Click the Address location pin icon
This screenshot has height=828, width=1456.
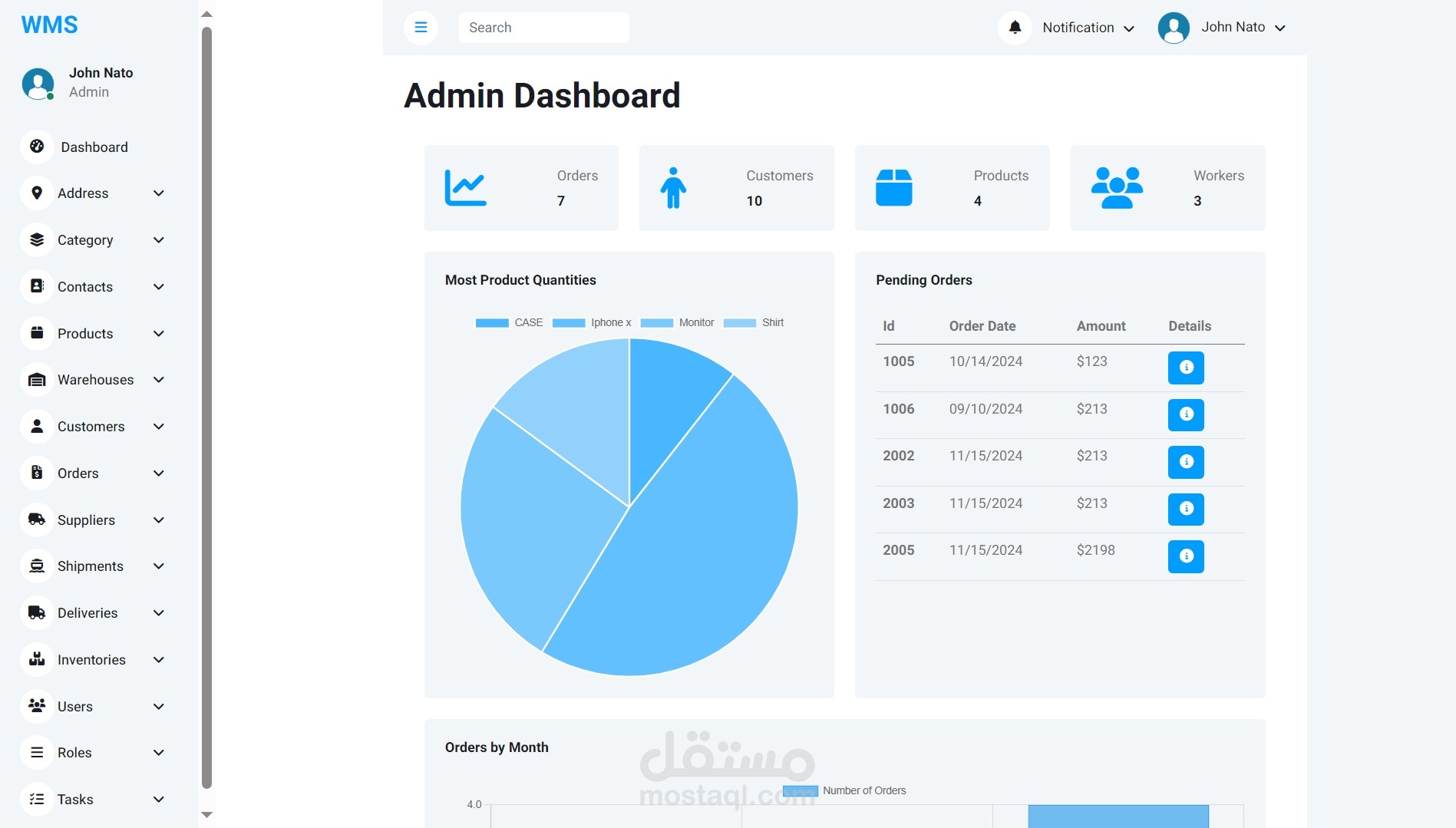pyautogui.click(x=37, y=193)
